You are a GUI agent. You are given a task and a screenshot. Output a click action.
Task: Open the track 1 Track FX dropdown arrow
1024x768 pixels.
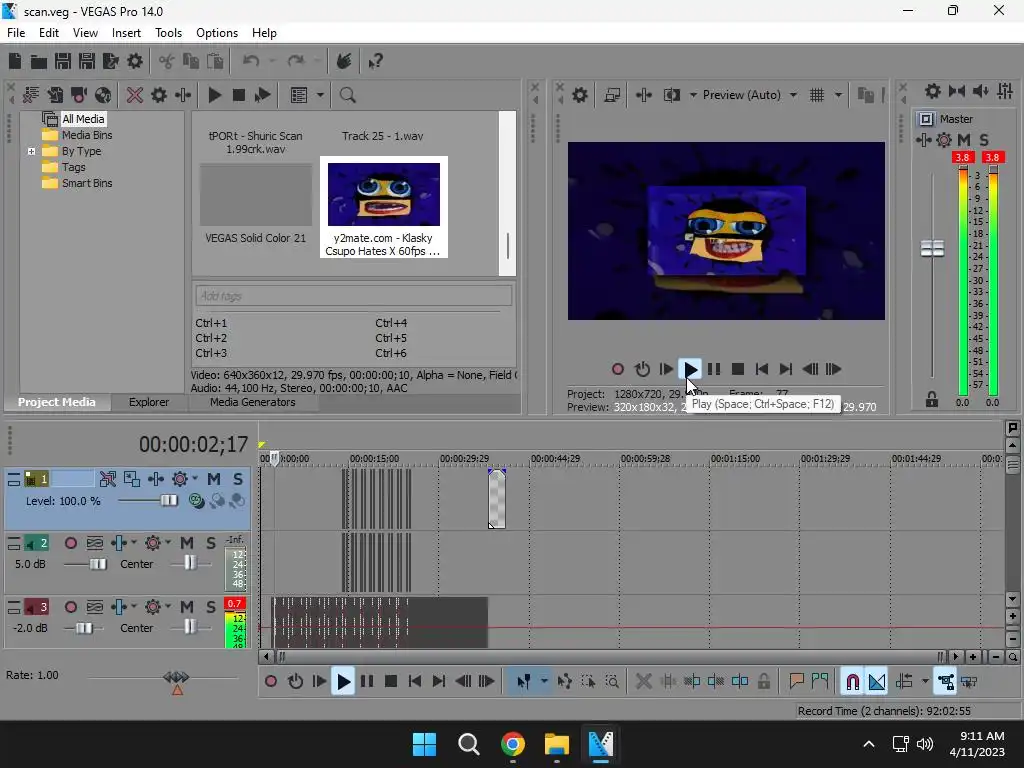(195, 479)
